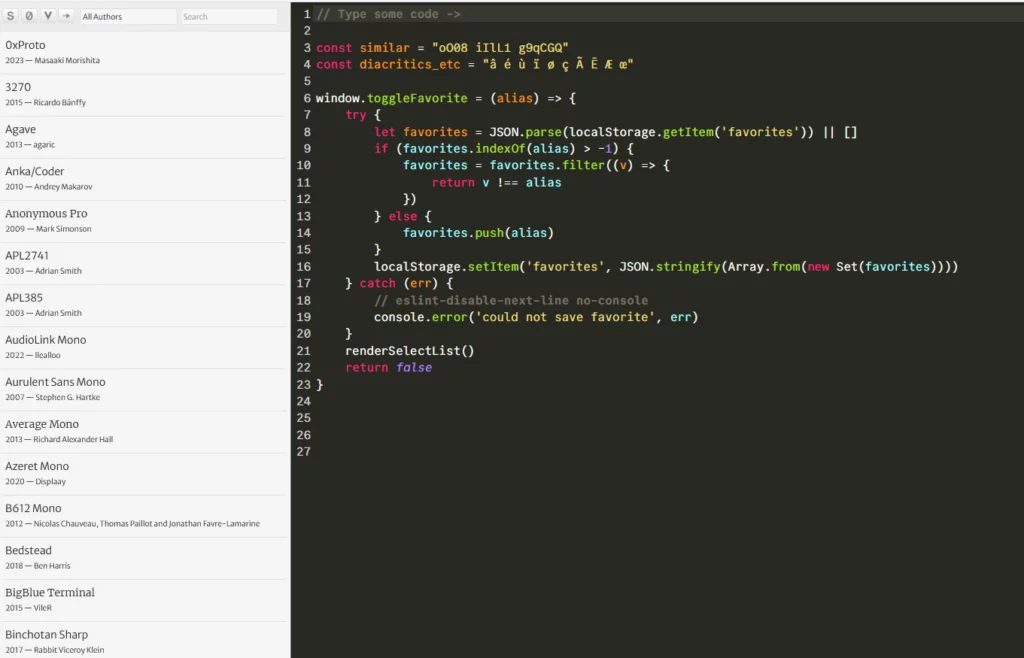Choose the B612 Mono font entry
Viewport: 1024px width, 658px height.
point(144,516)
